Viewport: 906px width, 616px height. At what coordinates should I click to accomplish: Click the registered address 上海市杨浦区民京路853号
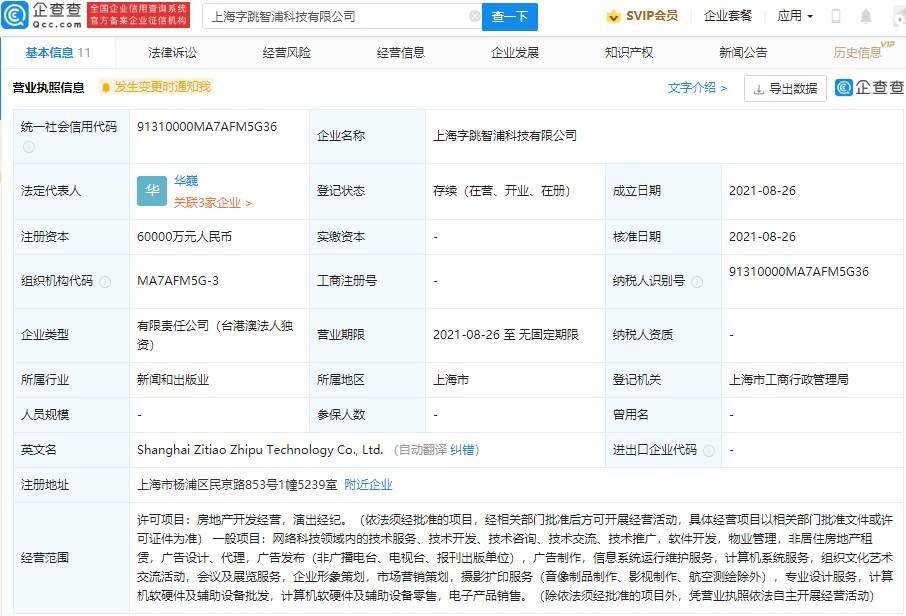click(x=237, y=485)
